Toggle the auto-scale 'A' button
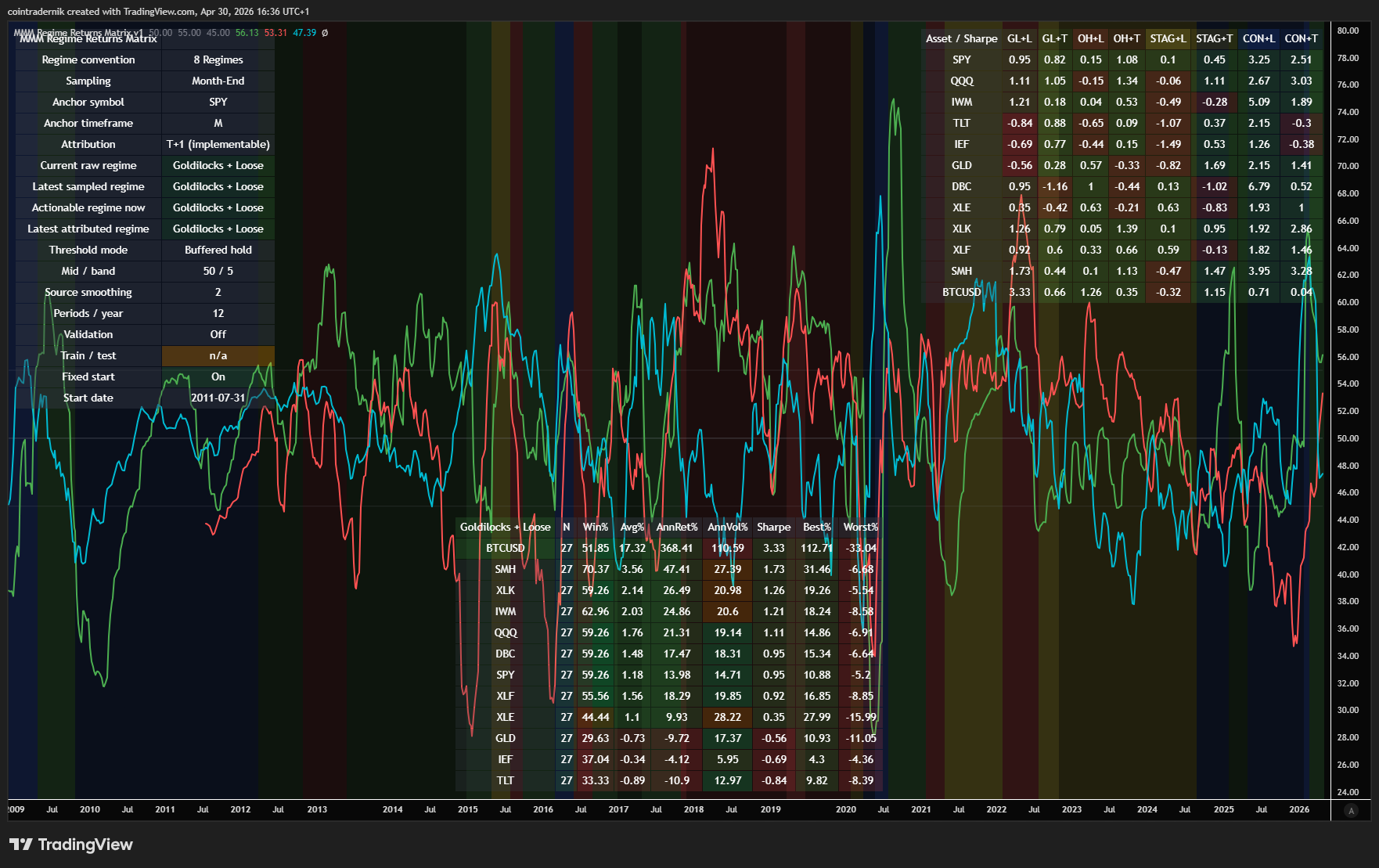 (x=1351, y=811)
